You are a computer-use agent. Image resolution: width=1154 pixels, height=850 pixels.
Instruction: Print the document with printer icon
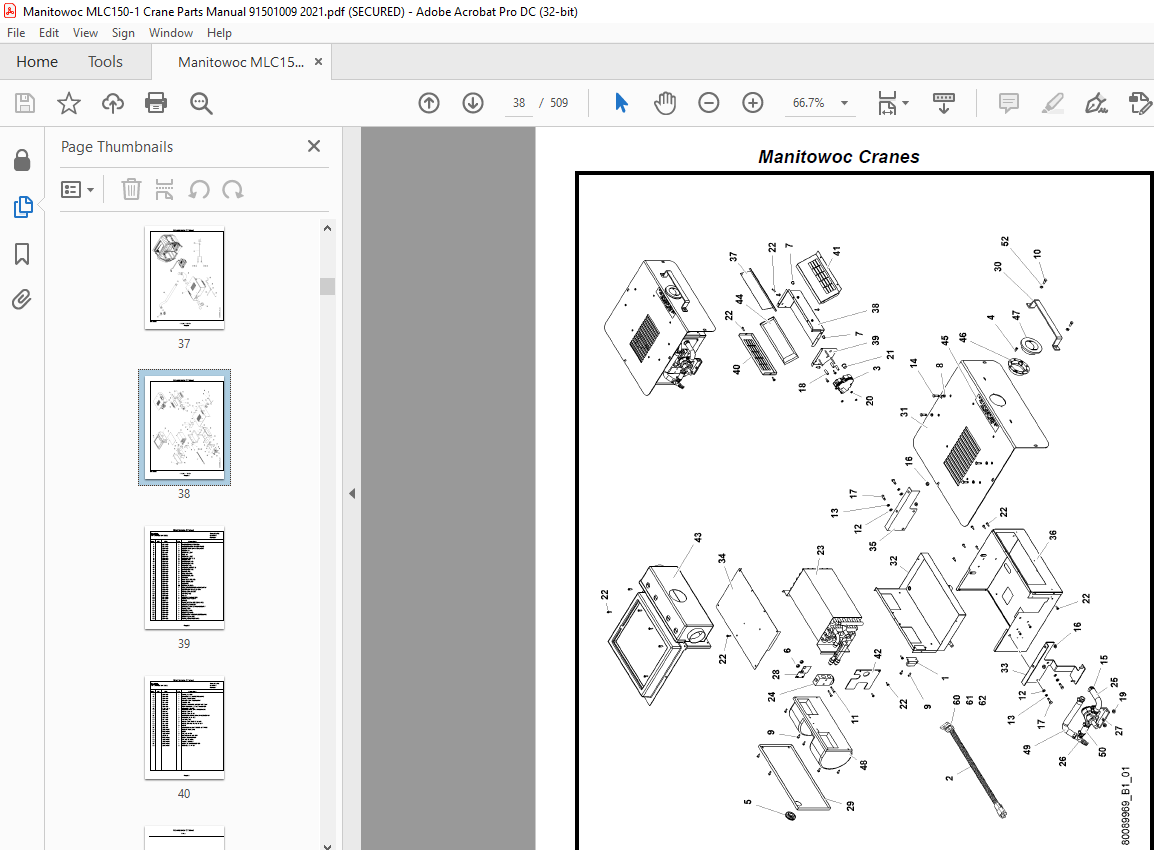156,103
